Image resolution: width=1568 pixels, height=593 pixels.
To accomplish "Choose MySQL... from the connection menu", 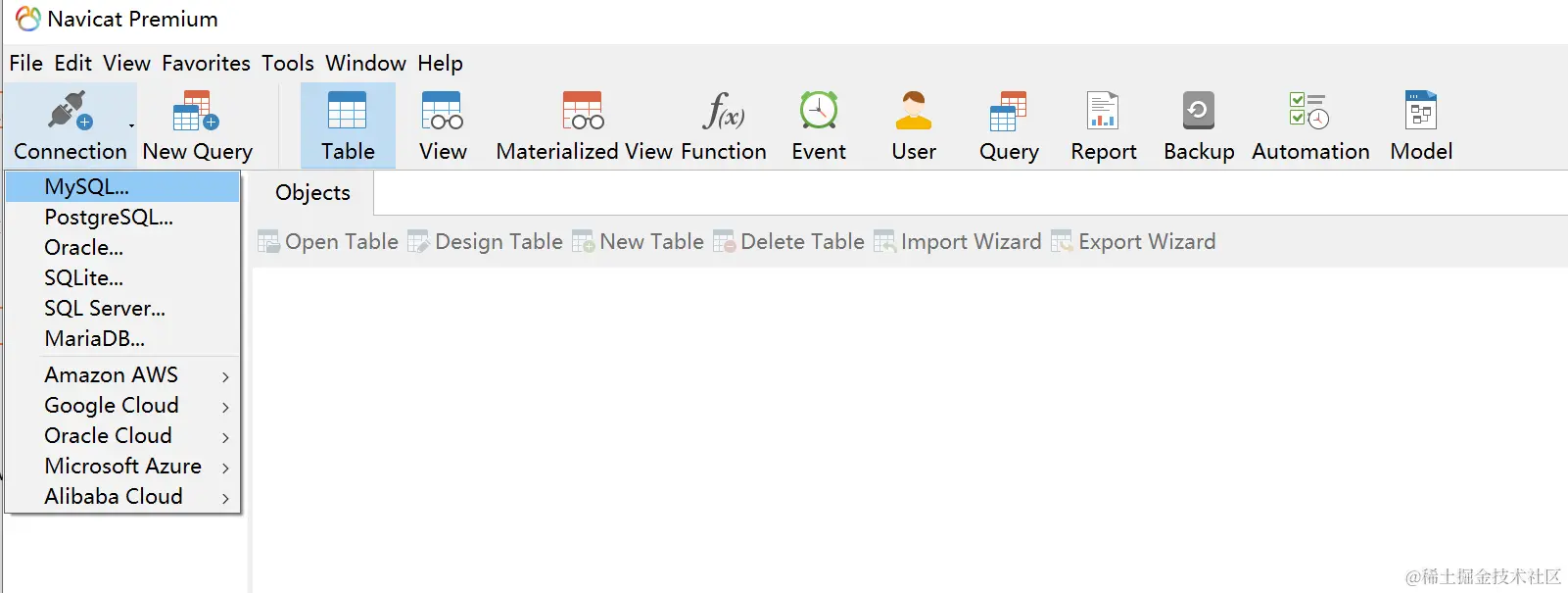I will [86, 186].
